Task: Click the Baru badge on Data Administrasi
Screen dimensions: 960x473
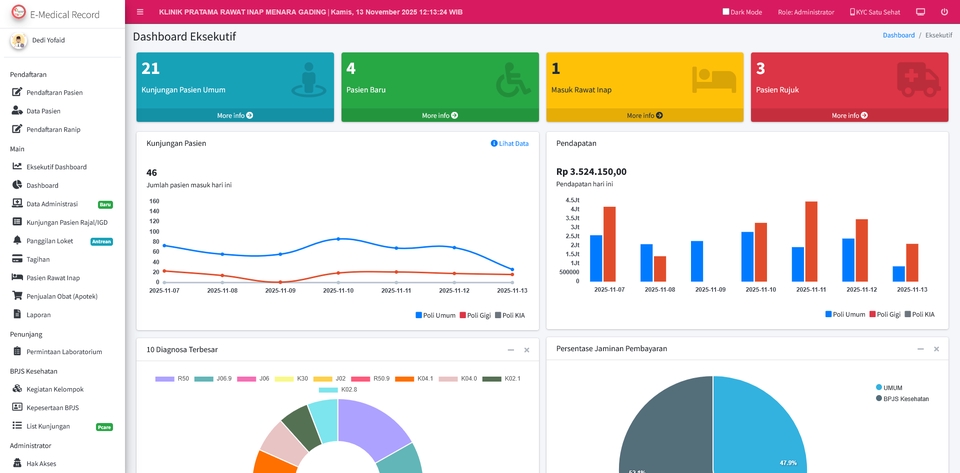Action: pos(105,204)
